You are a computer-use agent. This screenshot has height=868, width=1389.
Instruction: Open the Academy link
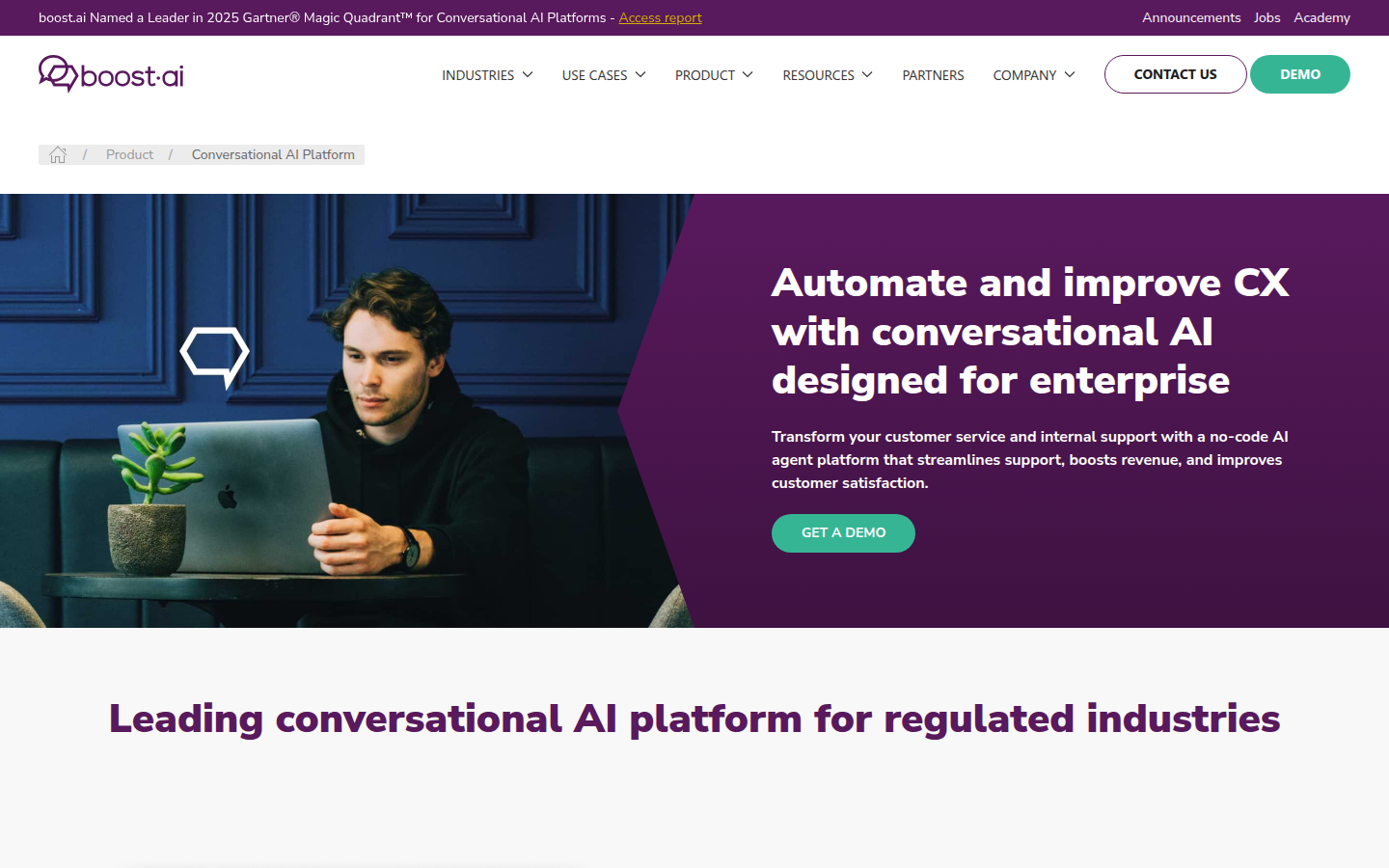tap(1321, 17)
